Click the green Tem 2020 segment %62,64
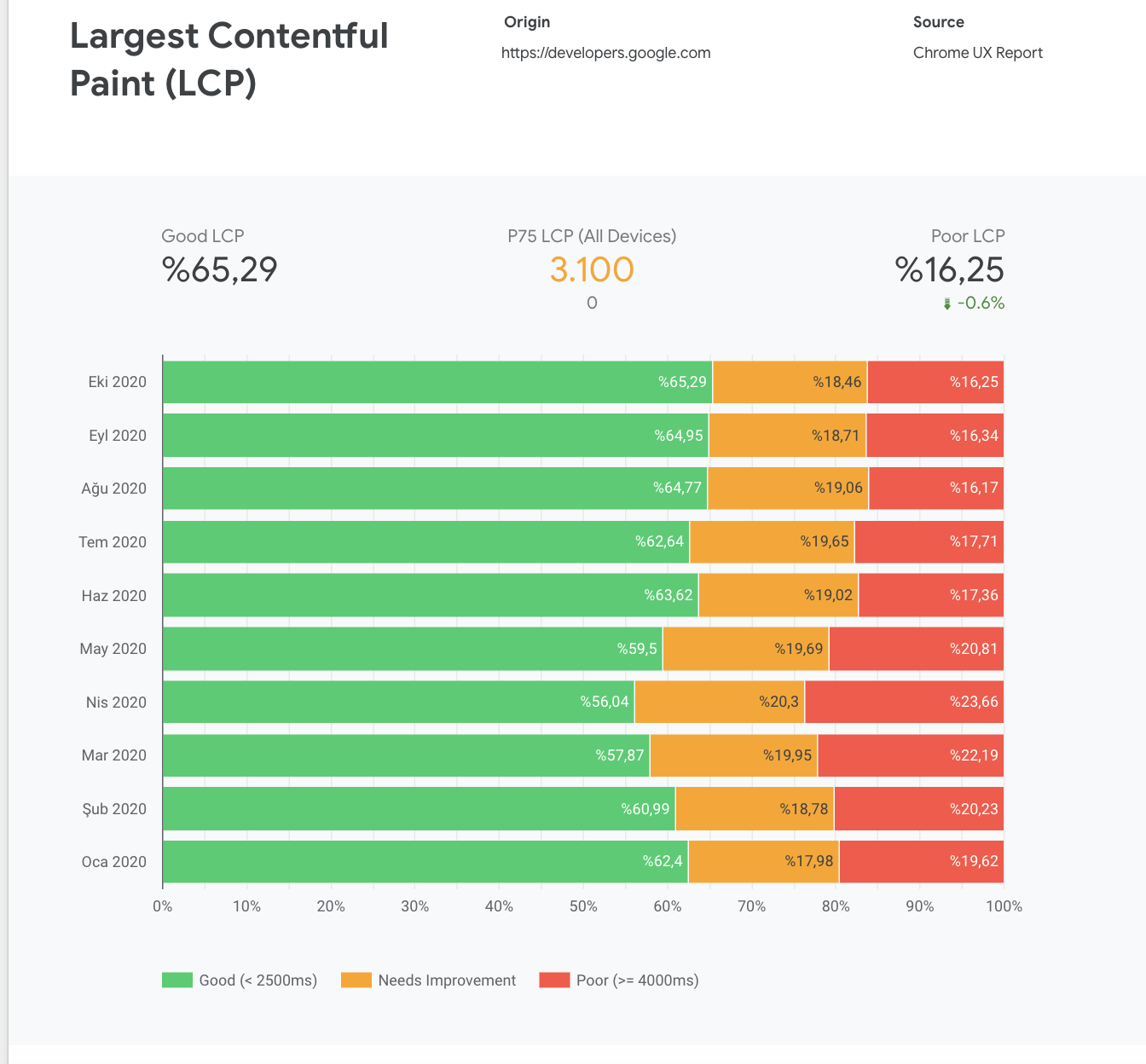The image size is (1146, 1064). [x=426, y=542]
